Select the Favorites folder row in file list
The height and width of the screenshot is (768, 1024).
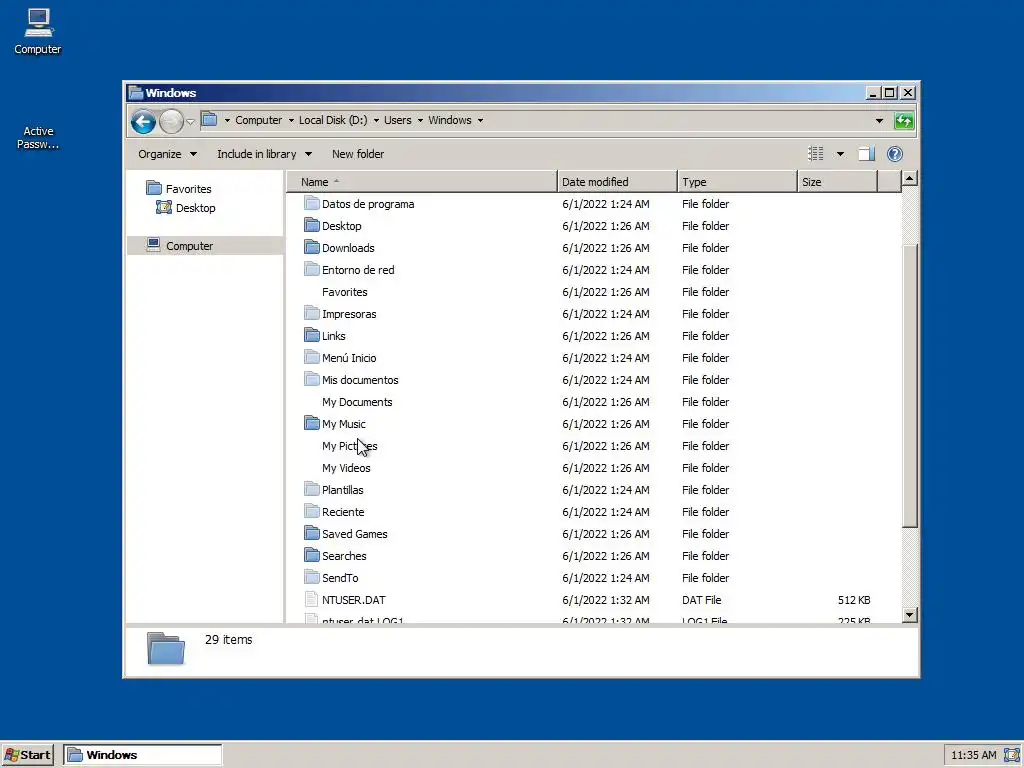pyautogui.click(x=593, y=292)
